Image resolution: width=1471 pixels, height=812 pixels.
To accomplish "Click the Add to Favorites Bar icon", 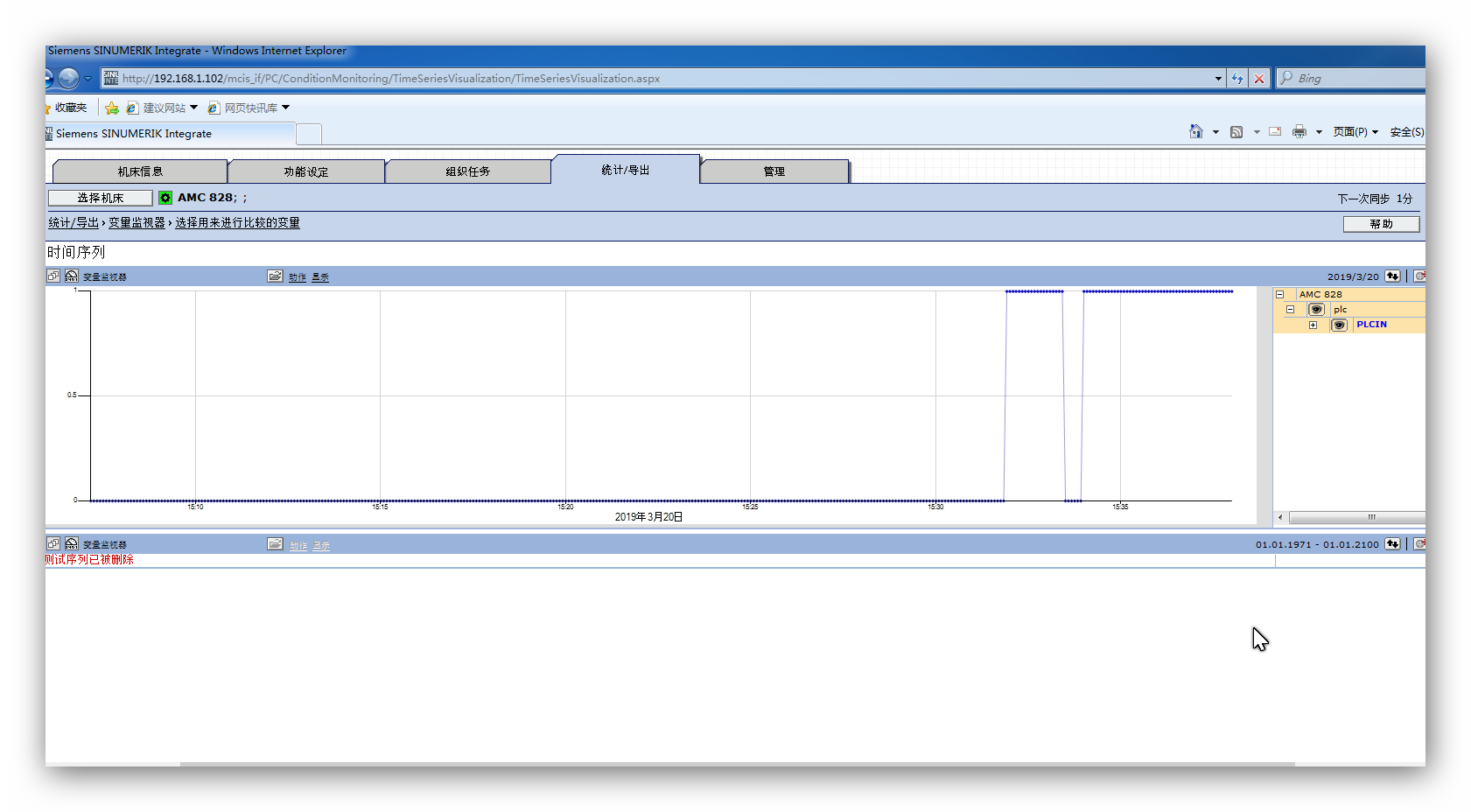I will [112, 108].
